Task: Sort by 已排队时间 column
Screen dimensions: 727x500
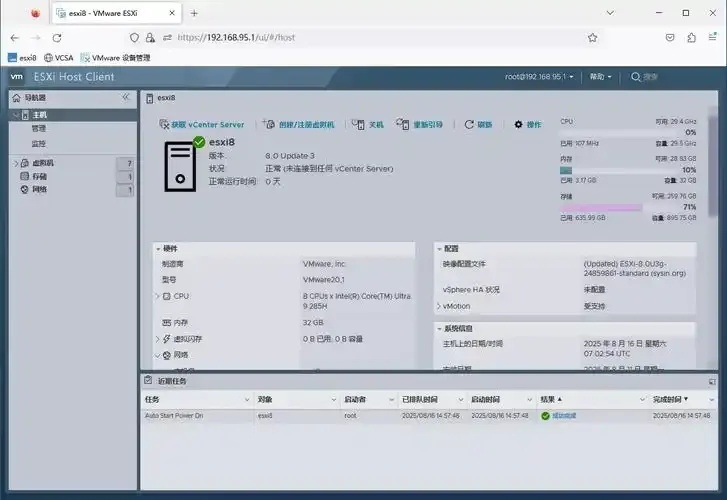Action: click(420, 399)
